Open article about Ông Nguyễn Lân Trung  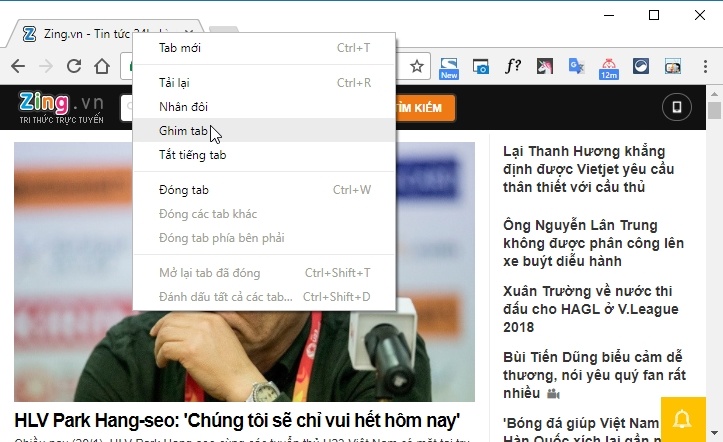593,243
